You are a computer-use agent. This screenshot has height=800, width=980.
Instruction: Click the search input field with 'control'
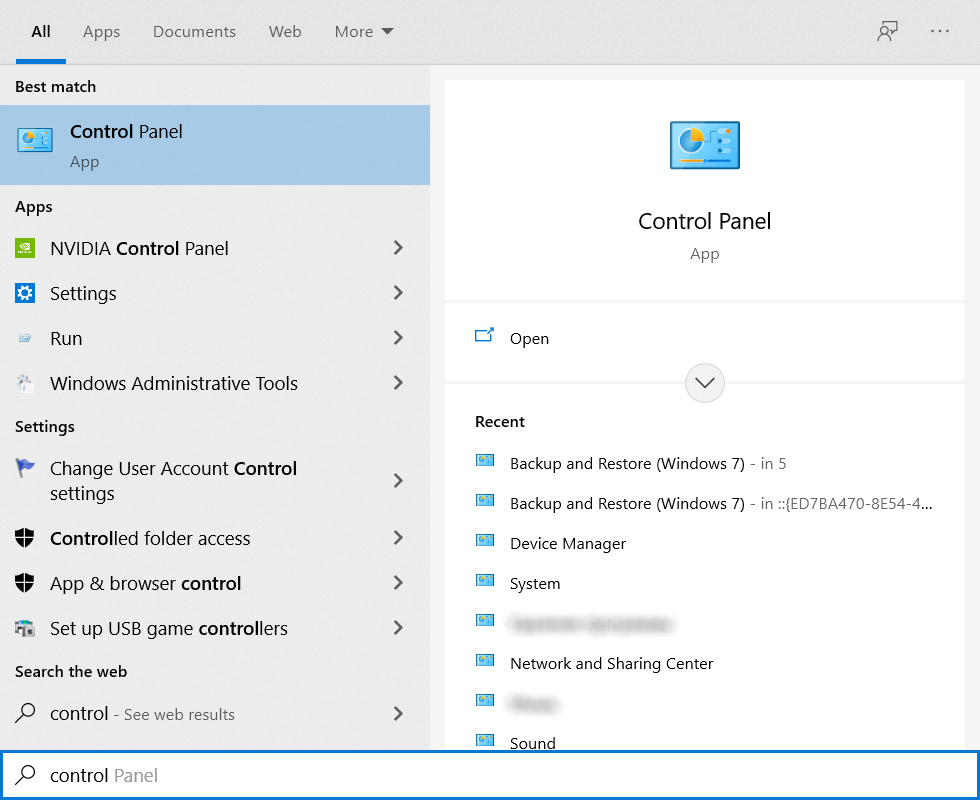tap(490, 775)
